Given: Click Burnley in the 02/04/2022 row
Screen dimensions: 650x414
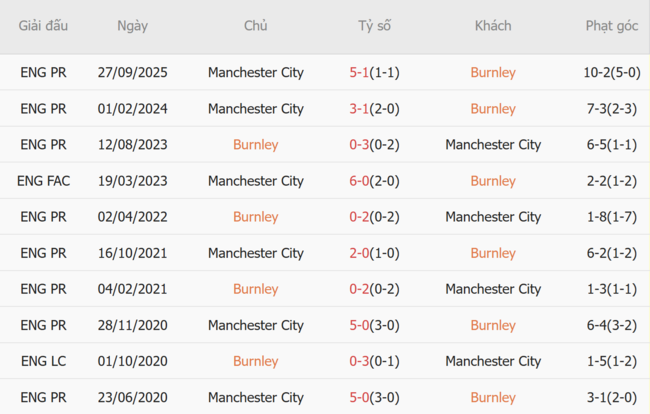Looking at the screenshot, I should pyautogui.click(x=255, y=217).
